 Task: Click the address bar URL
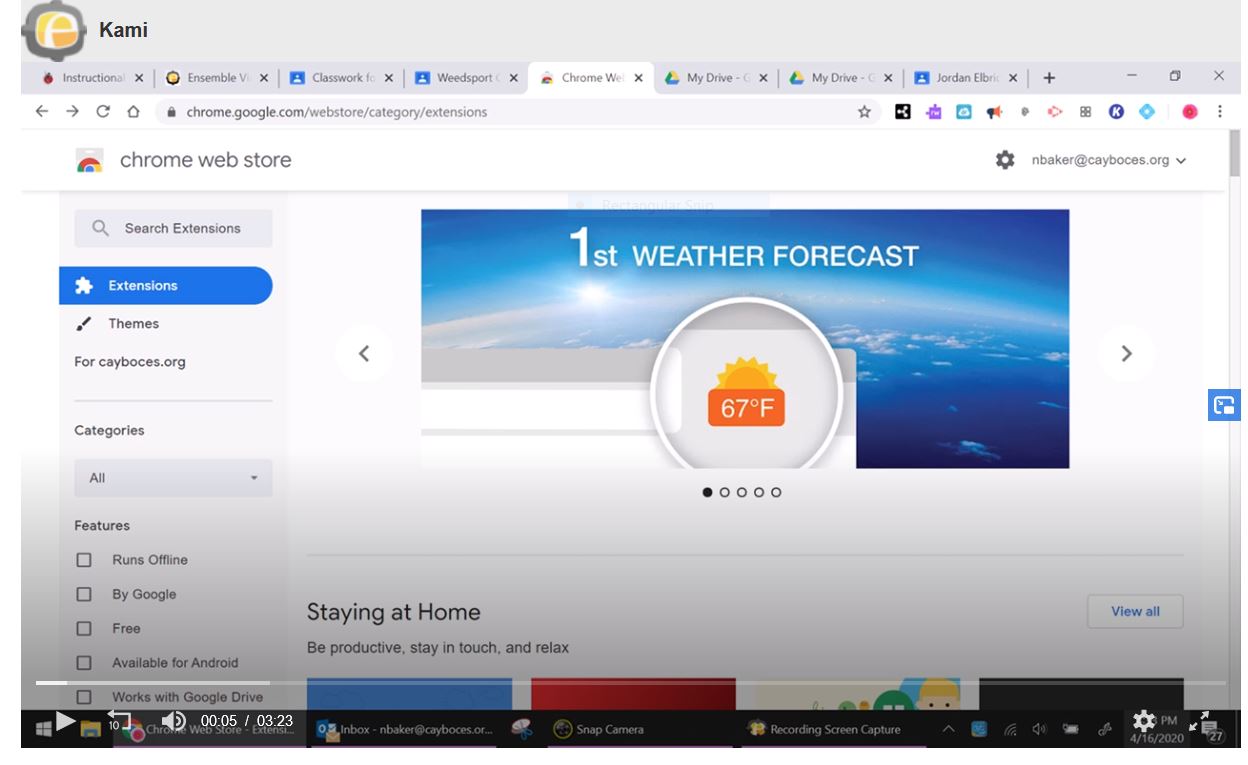(x=337, y=112)
